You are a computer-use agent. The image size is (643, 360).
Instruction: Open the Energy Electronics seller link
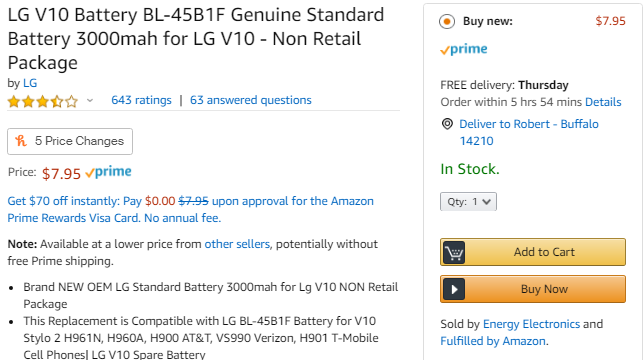pos(531,324)
